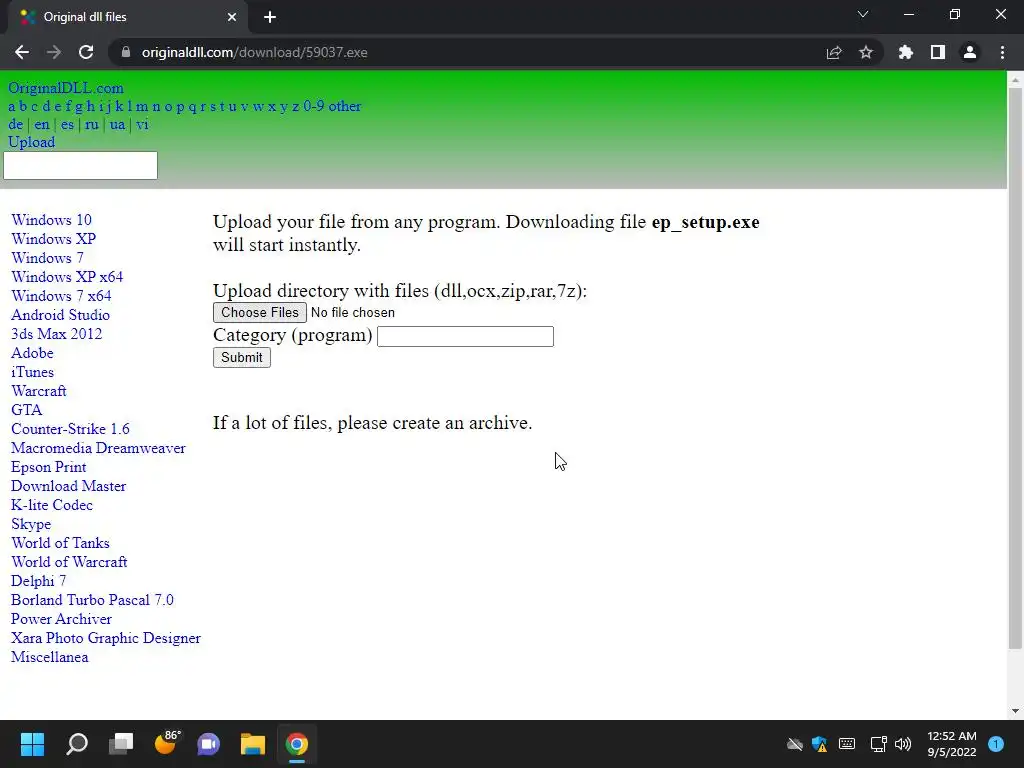Open the K-lite Codec link
The width and height of the screenshot is (1024, 768).
click(x=52, y=505)
